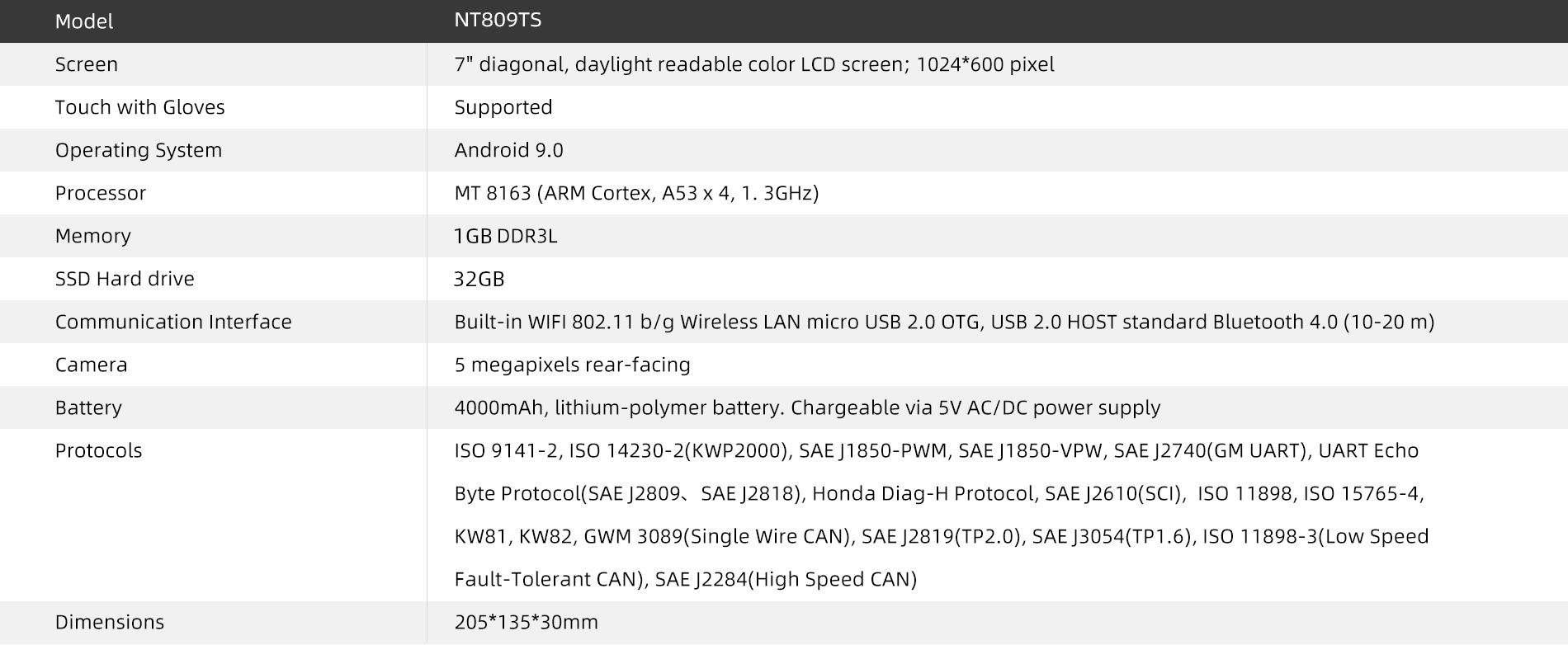Select the 205*135*30mm dimensions value
This screenshot has height=645, width=1568.
tap(526, 622)
